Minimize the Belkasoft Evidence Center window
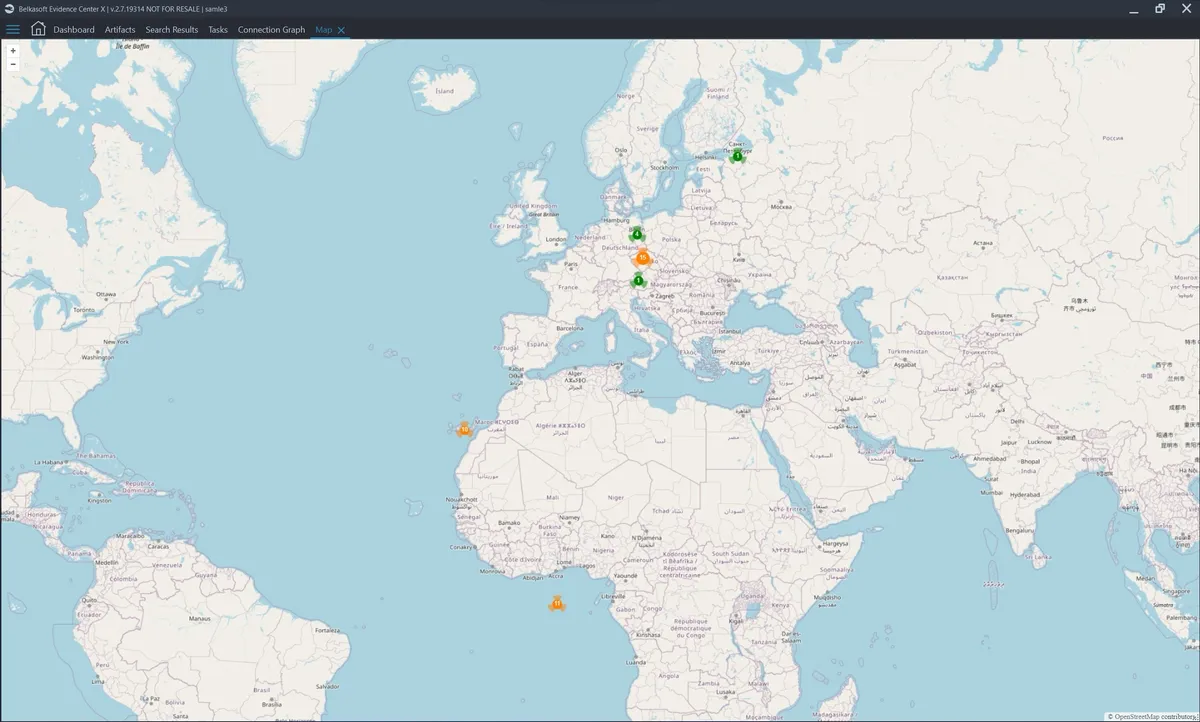Image resolution: width=1200 pixels, height=722 pixels. pyautogui.click(x=1131, y=8)
